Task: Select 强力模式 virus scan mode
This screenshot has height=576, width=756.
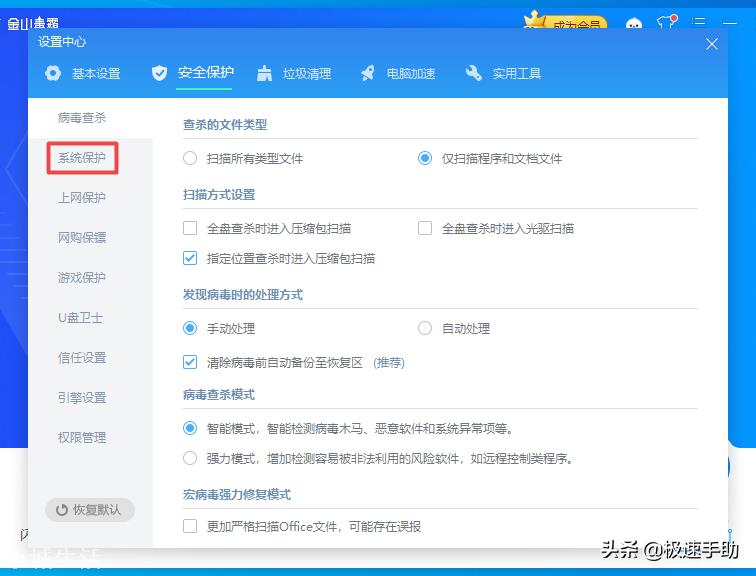Action: coord(190,458)
